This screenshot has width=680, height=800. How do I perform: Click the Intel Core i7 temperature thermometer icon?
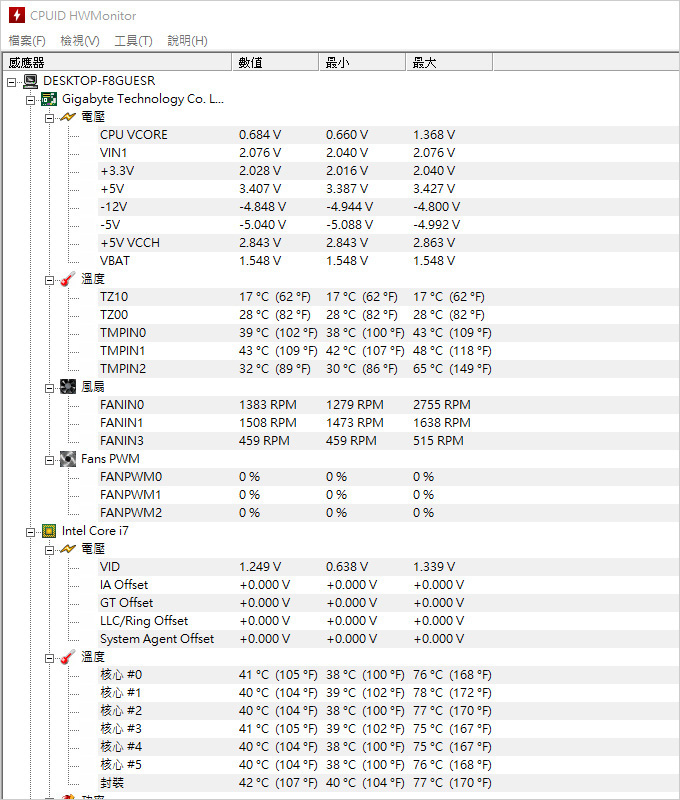pos(67,657)
